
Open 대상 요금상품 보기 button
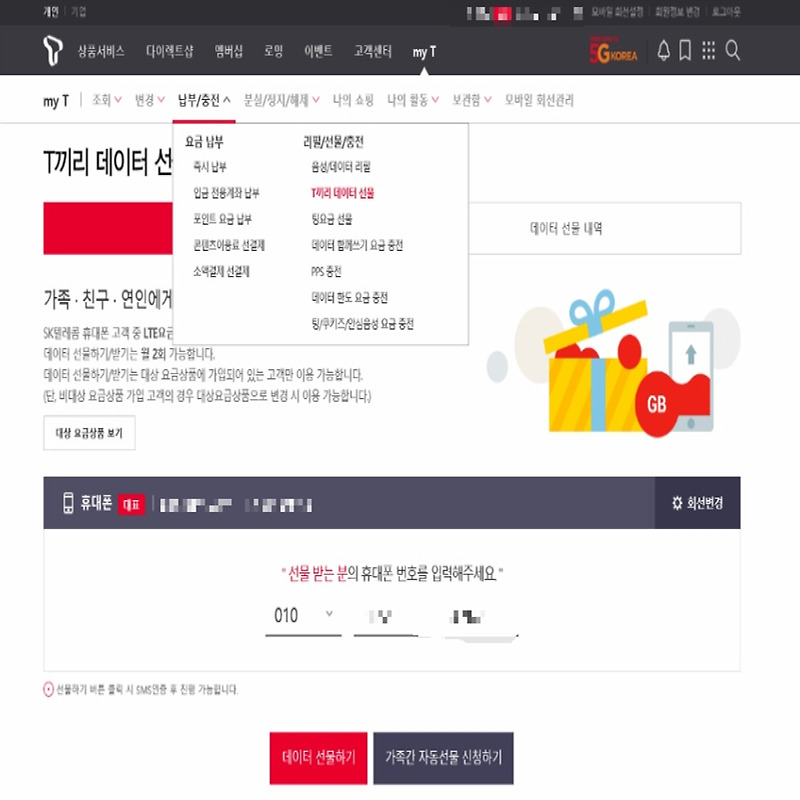coord(89,433)
